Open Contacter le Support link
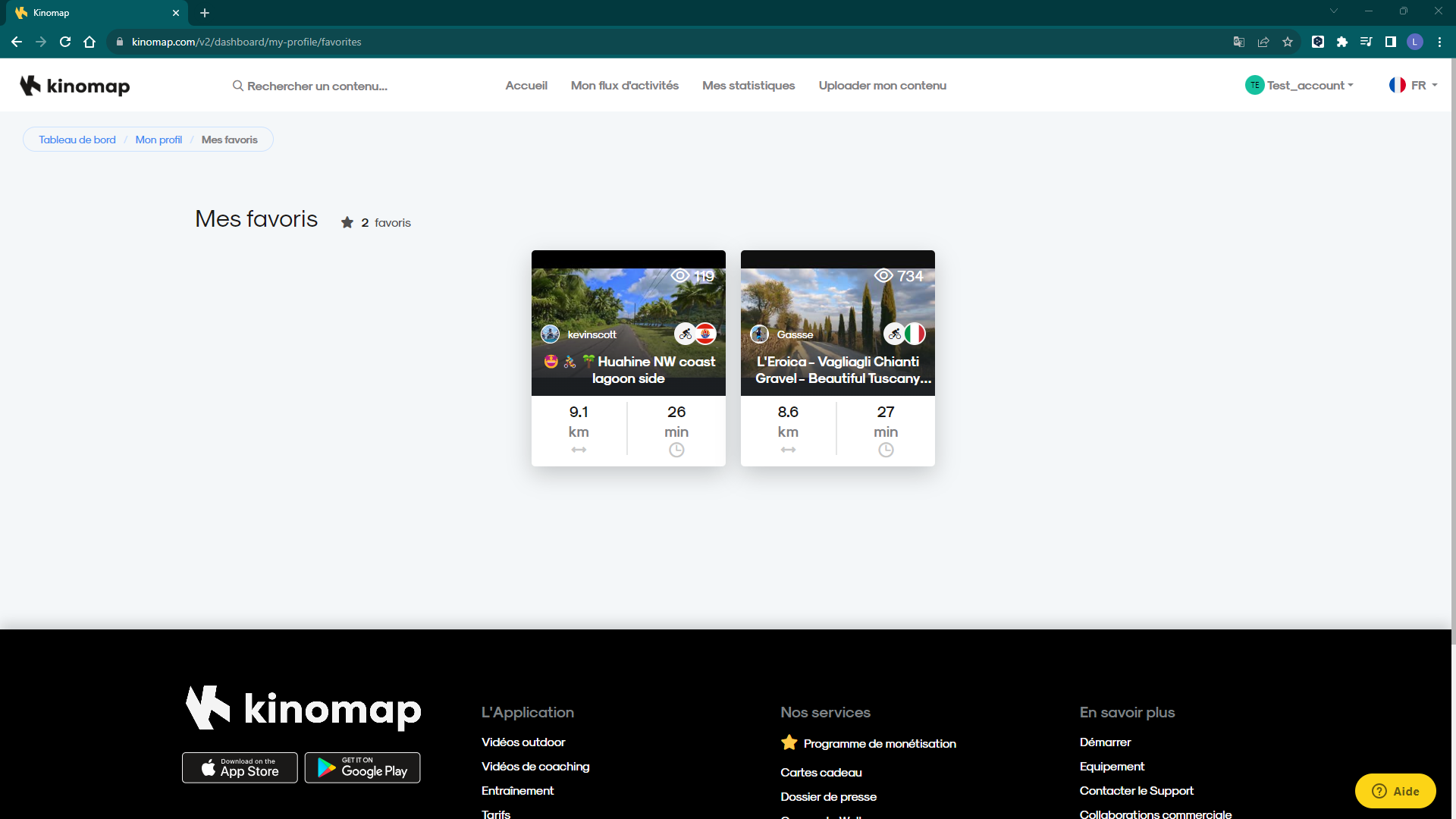Screen dimensions: 1456x819 click(x=1136, y=791)
